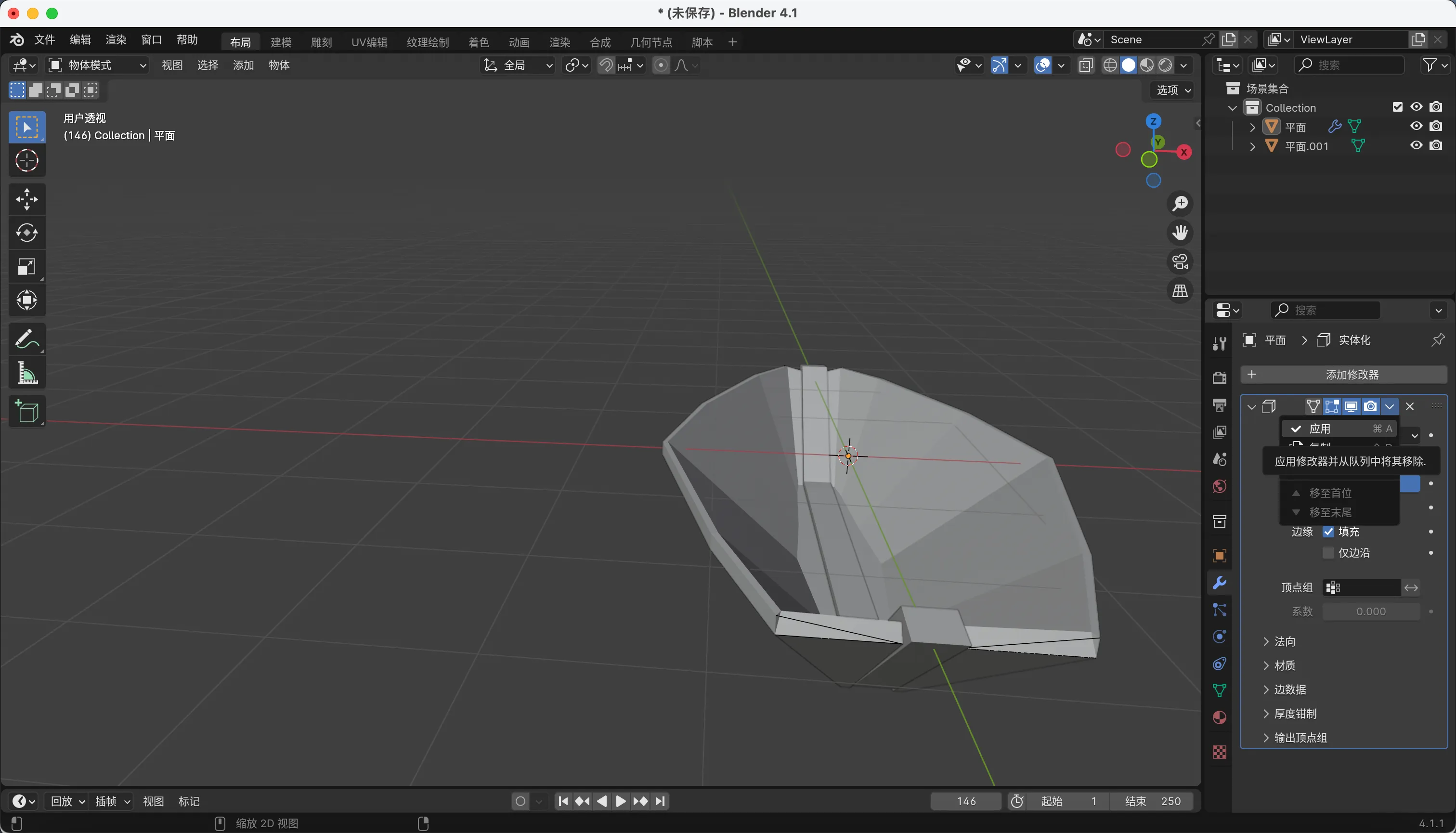Switch to the 建模 workspace tab

(x=281, y=42)
